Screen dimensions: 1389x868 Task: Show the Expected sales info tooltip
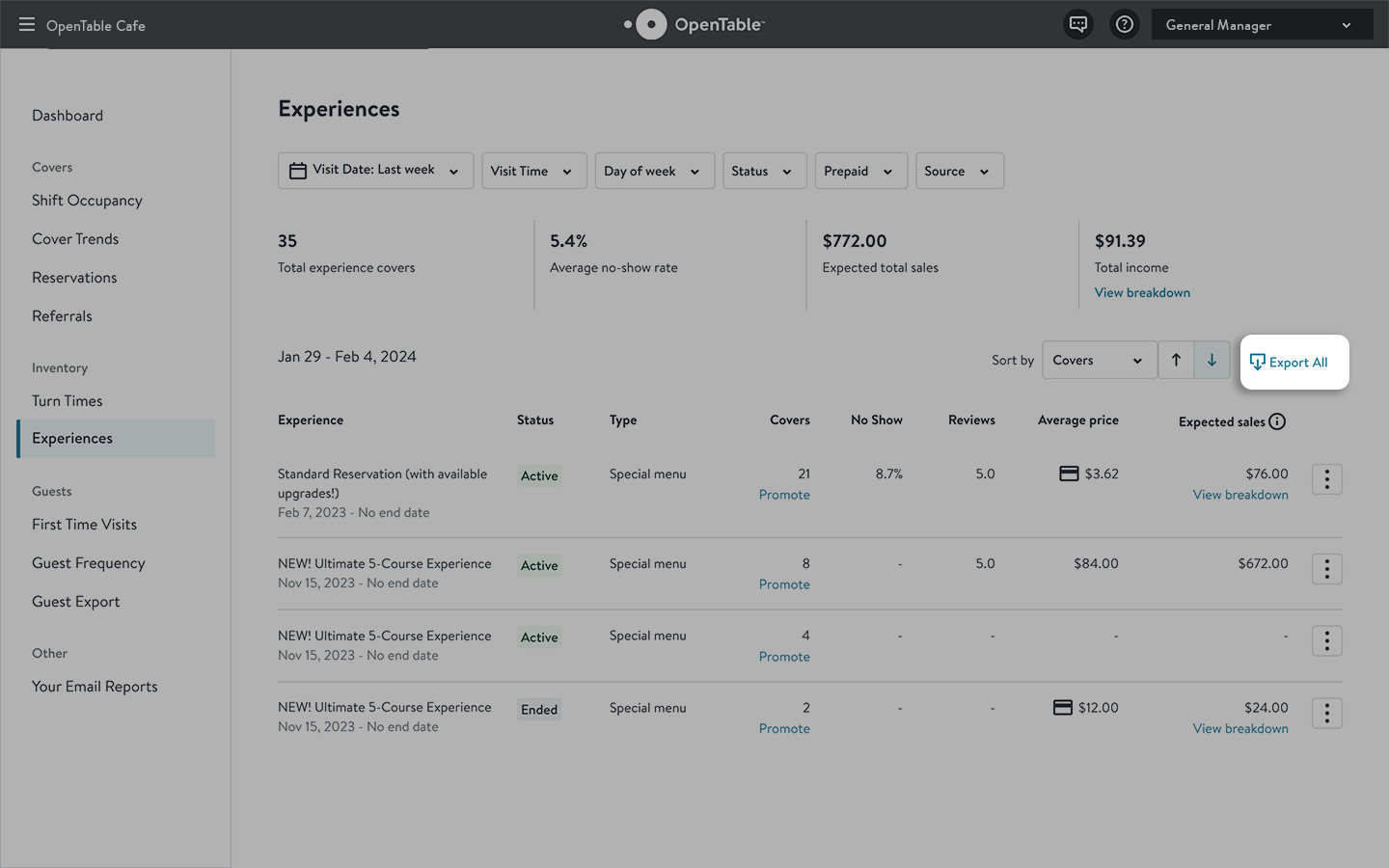(x=1277, y=421)
